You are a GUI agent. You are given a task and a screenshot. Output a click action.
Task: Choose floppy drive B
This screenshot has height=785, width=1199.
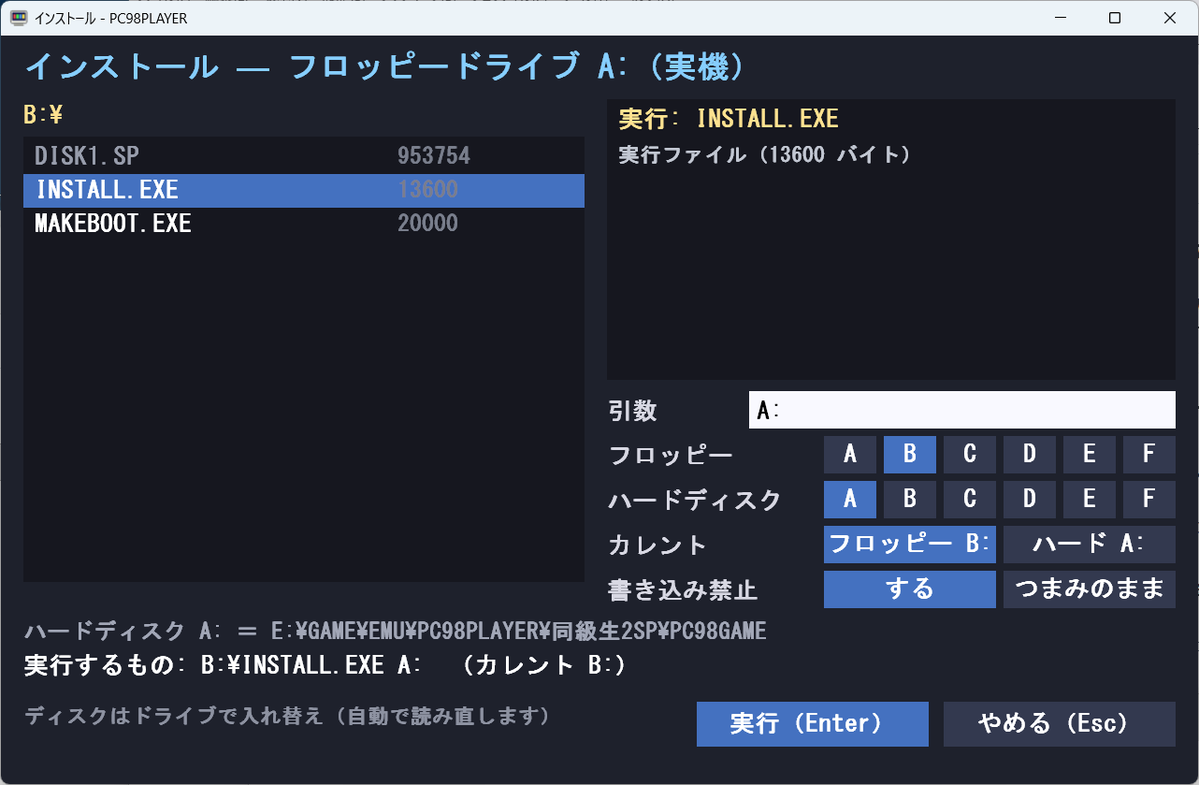[909, 455]
